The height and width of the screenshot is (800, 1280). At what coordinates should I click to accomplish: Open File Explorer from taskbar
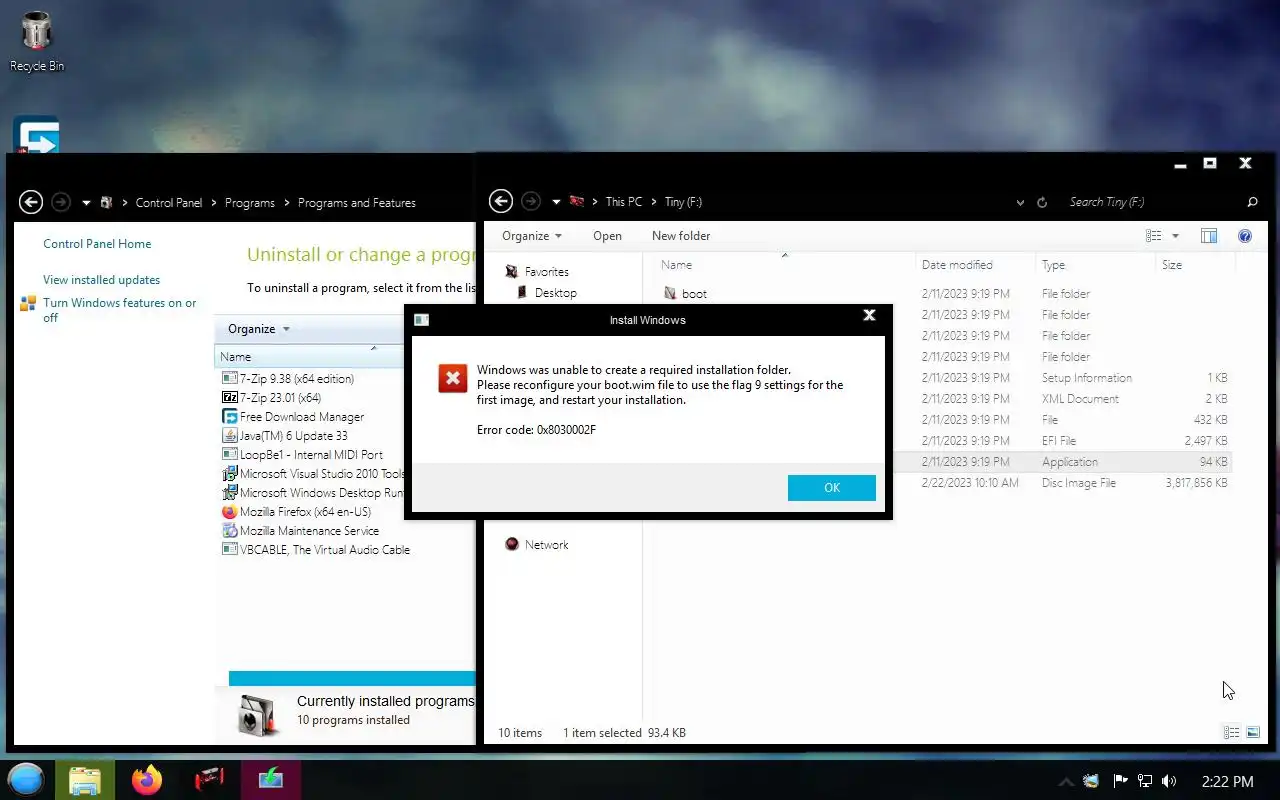[x=85, y=779]
